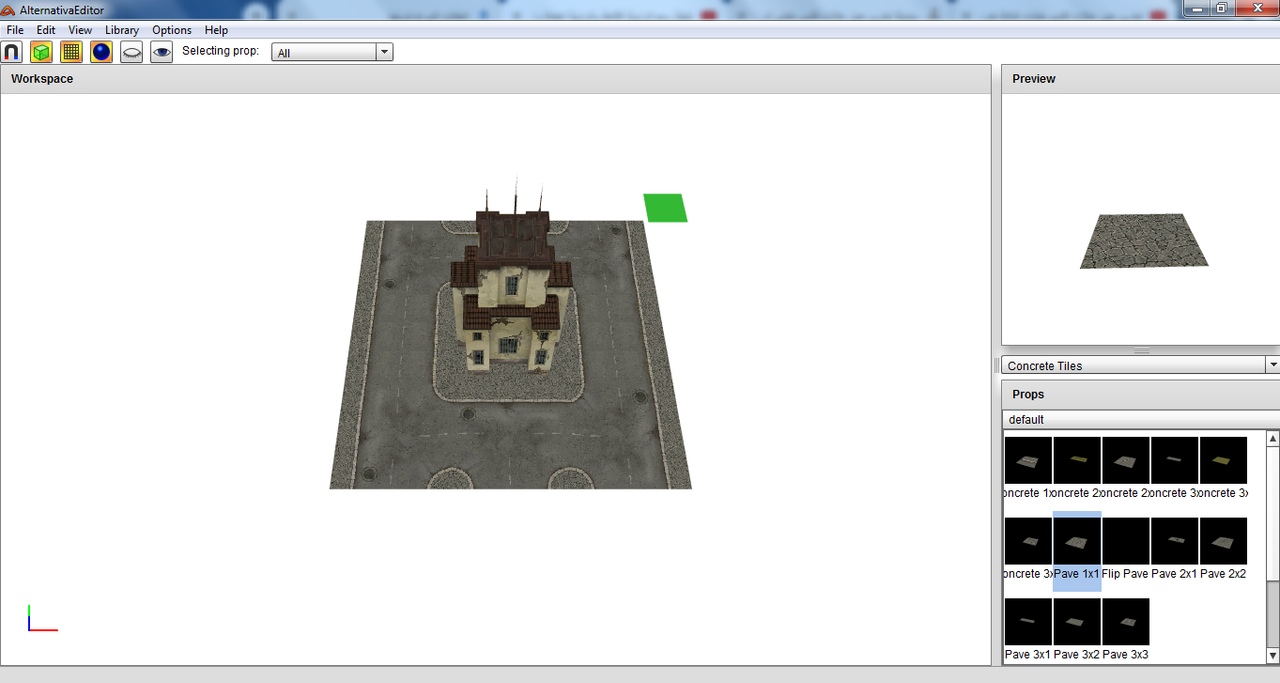This screenshot has height=683, width=1280.
Task: Select the Pave 3x2 prop
Action: (1077, 629)
